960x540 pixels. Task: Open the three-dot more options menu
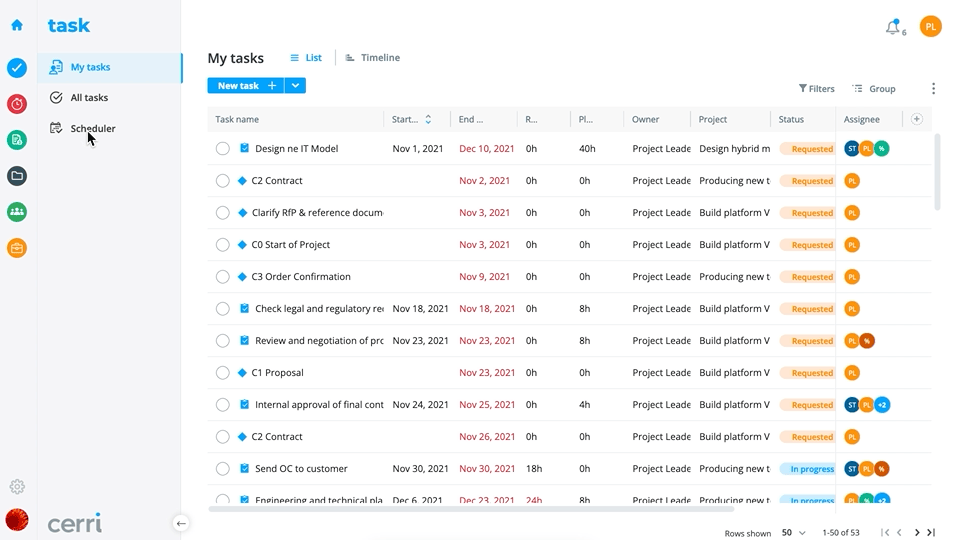pos(933,89)
